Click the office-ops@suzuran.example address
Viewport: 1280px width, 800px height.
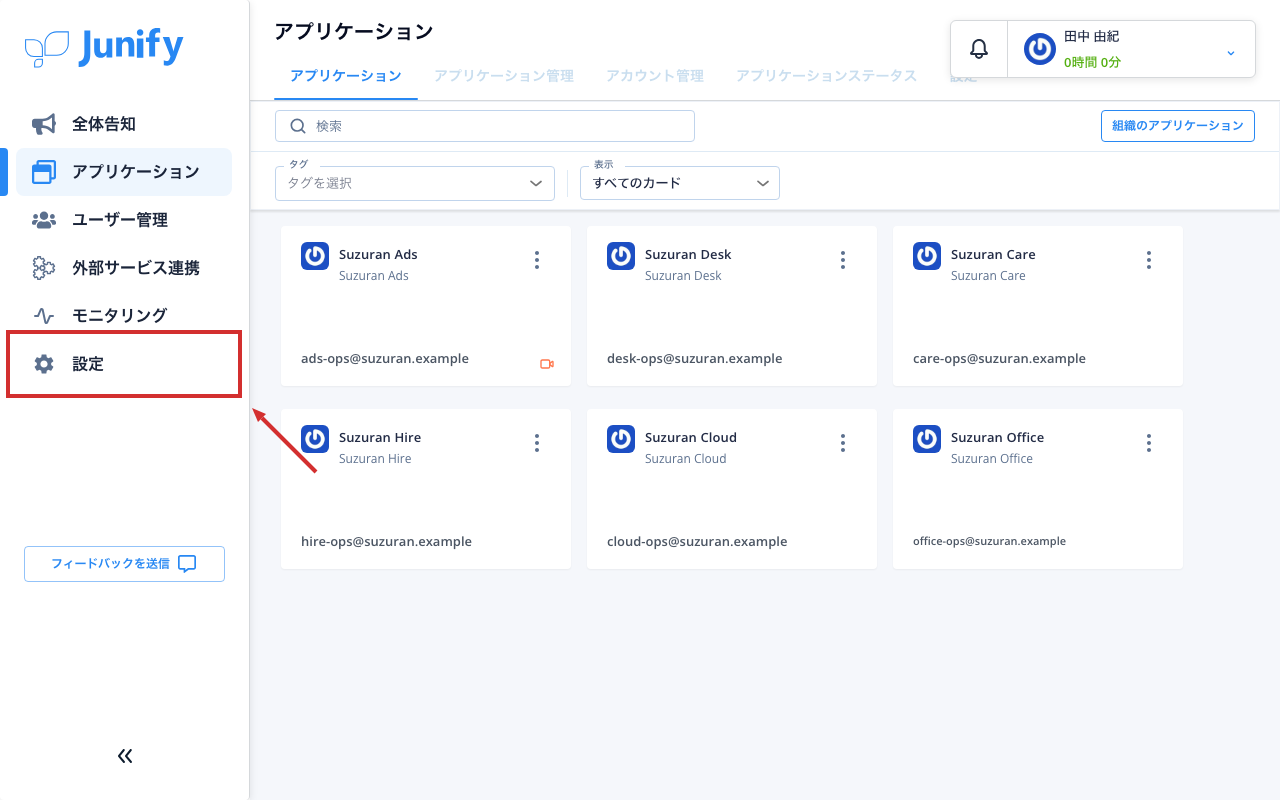(x=989, y=541)
